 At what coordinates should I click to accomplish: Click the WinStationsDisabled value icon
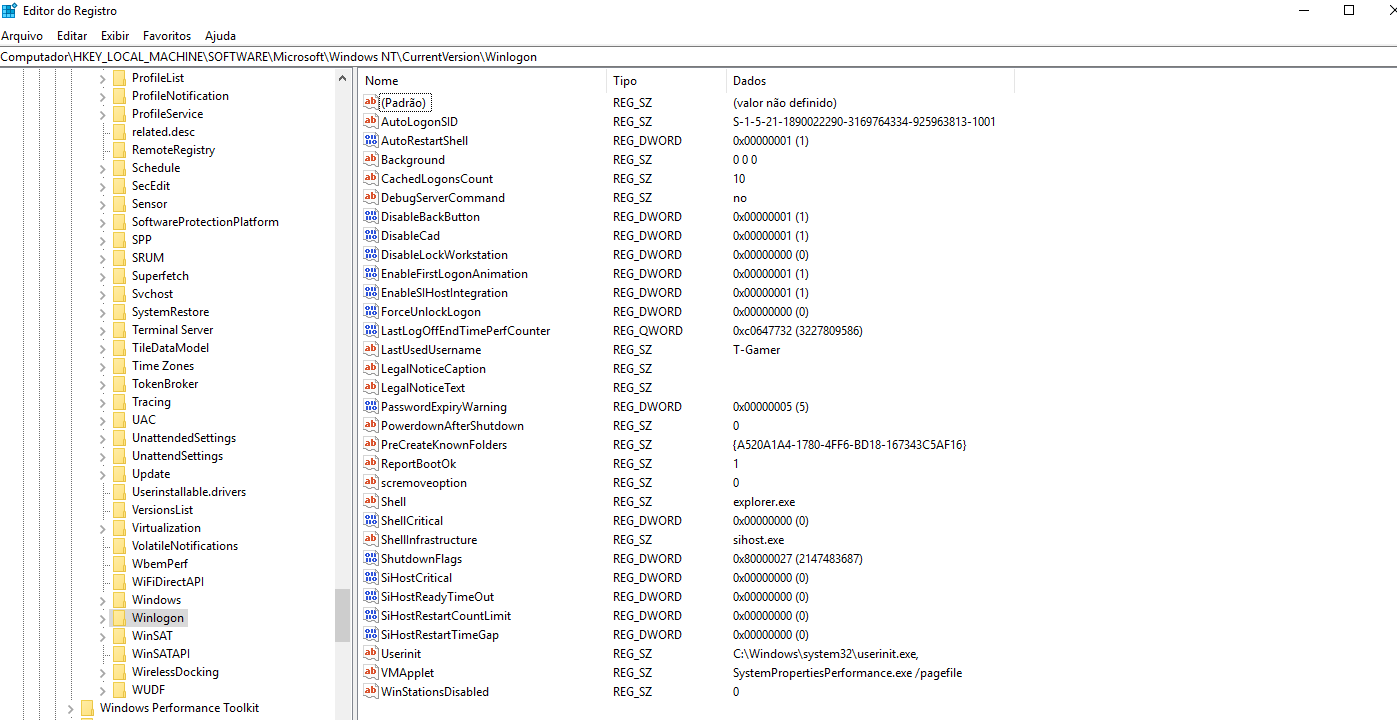(x=371, y=691)
